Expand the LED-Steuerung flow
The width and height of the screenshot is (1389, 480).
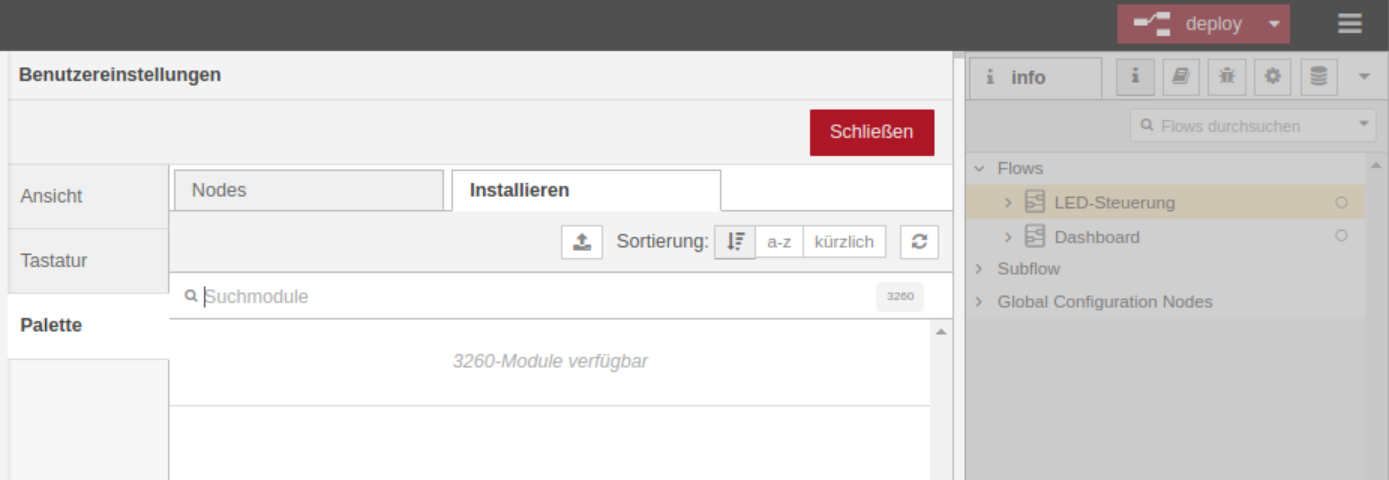tap(1008, 203)
